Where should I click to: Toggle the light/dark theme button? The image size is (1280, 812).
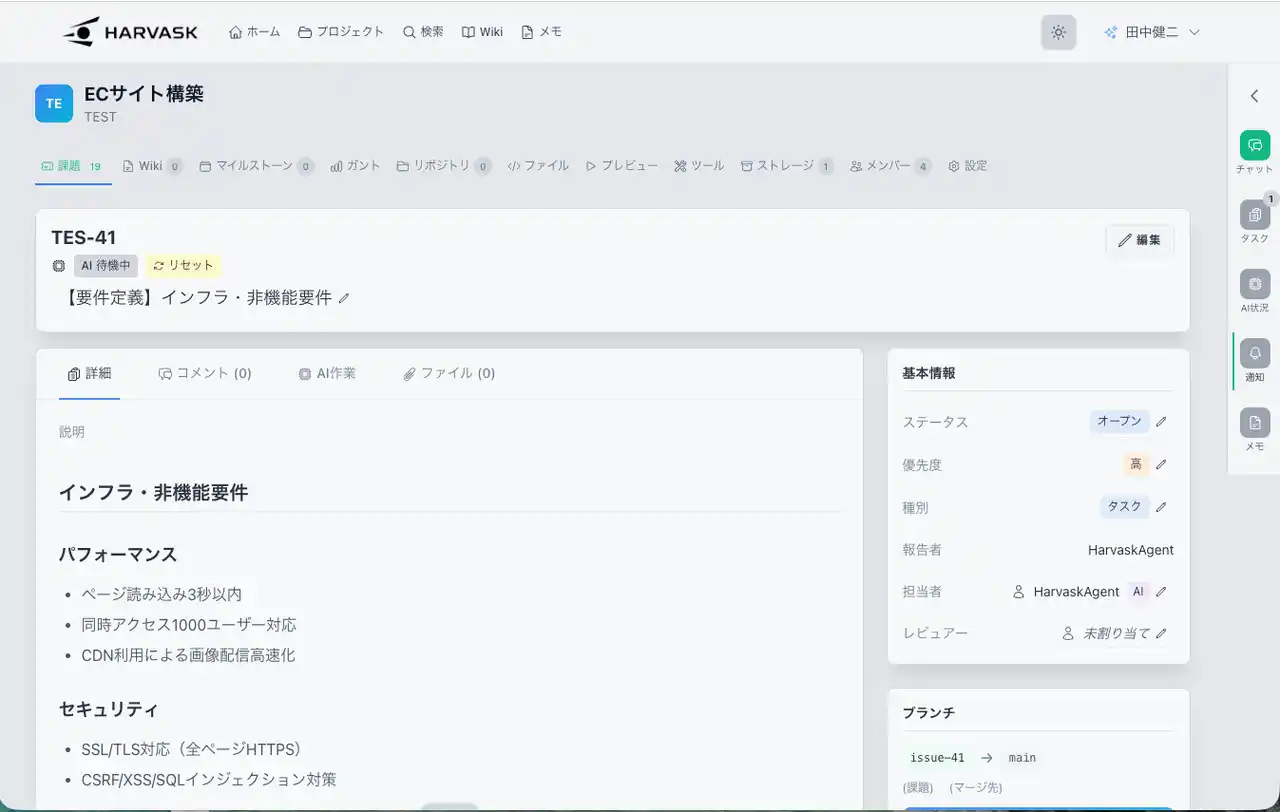point(1058,32)
